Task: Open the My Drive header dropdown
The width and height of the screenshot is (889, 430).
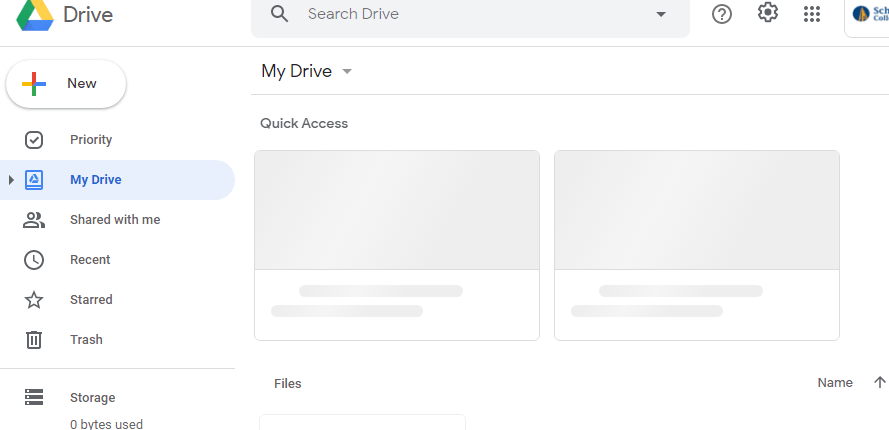Action: click(x=347, y=71)
